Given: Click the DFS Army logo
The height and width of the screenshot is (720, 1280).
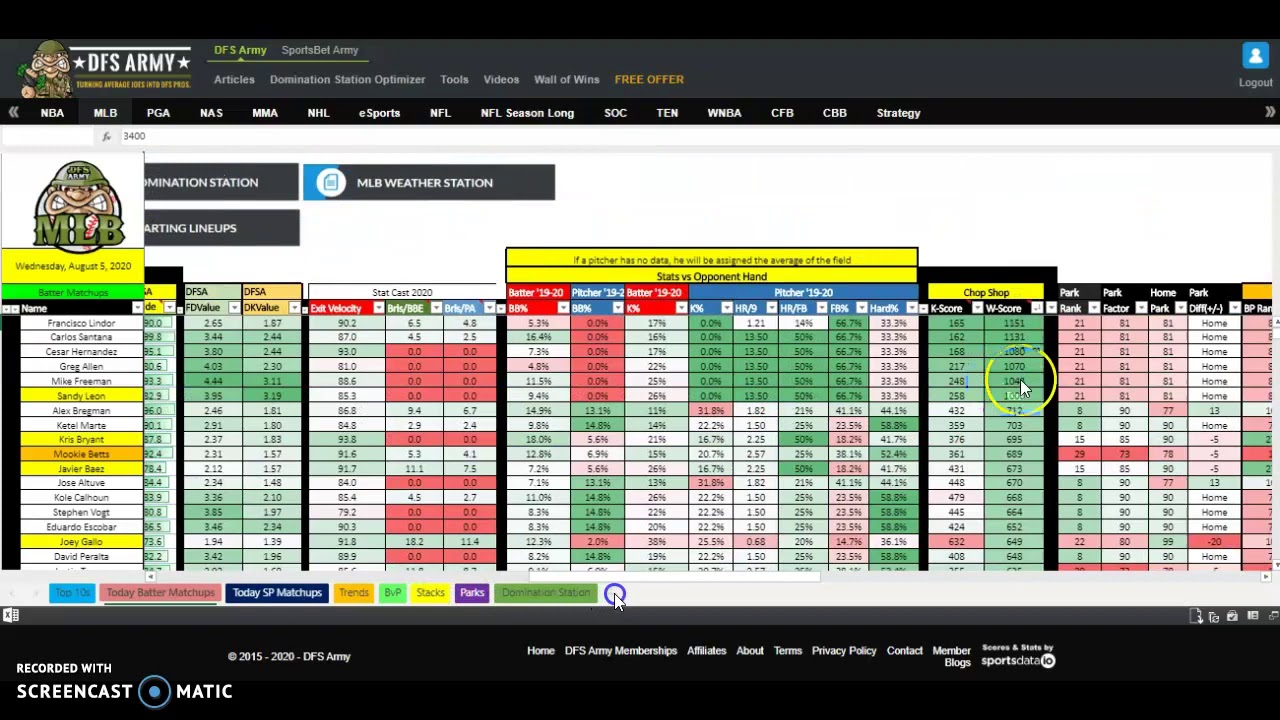Looking at the screenshot, I should [x=105, y=69].
